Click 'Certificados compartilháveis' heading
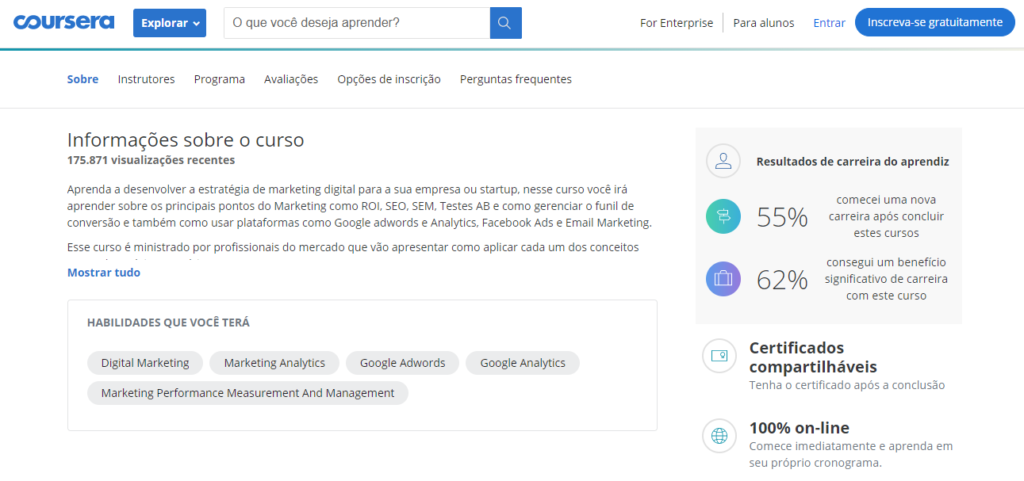The image size is (1024, 481). click(x=813, y=357)
